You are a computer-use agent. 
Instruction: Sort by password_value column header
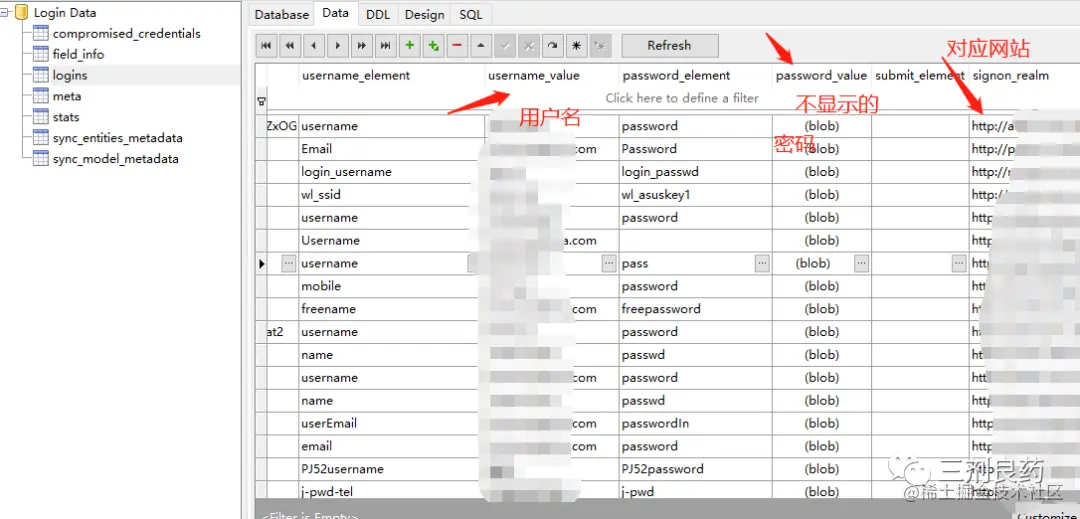click(x=822, y=76)
